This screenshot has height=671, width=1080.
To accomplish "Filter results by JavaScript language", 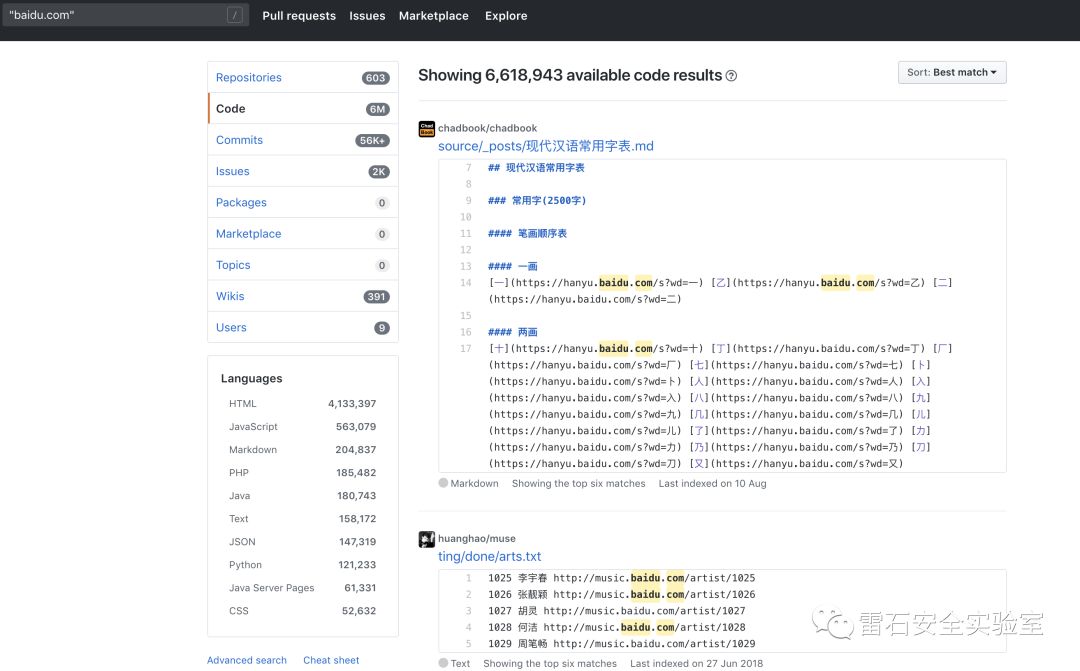I will coord(253,427).
